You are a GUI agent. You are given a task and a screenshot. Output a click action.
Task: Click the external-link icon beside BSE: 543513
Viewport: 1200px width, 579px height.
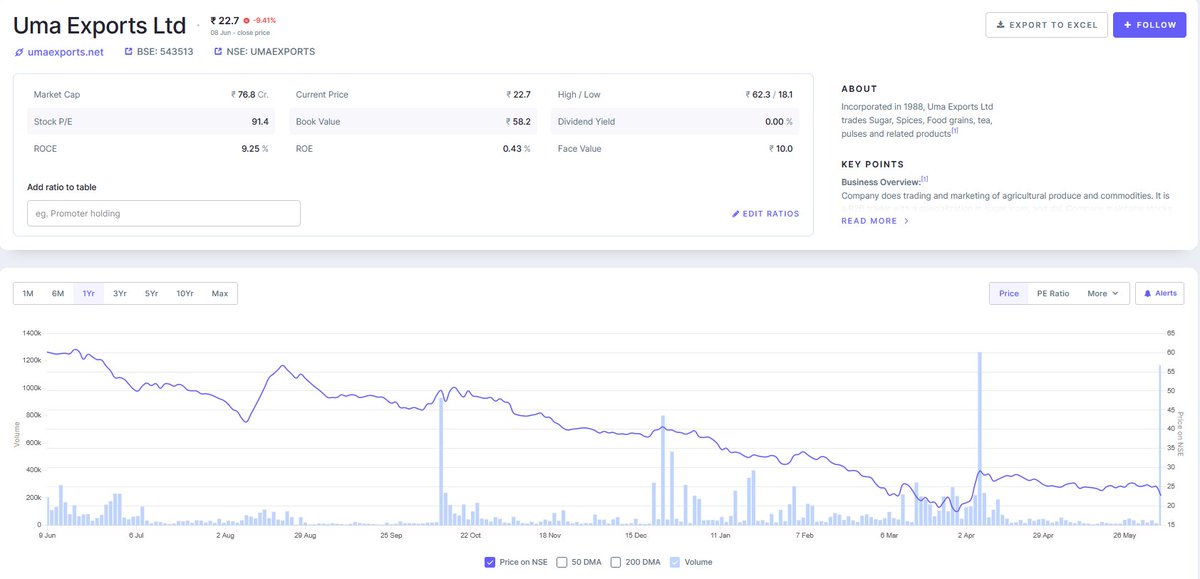128,52
